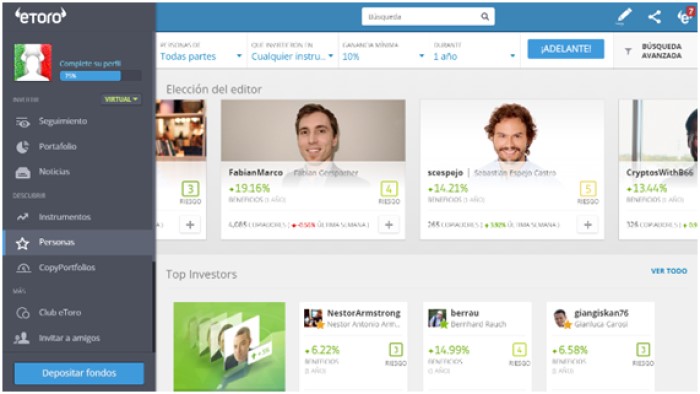Open the VIRTUAL account mode dropdown

[121, 99]
